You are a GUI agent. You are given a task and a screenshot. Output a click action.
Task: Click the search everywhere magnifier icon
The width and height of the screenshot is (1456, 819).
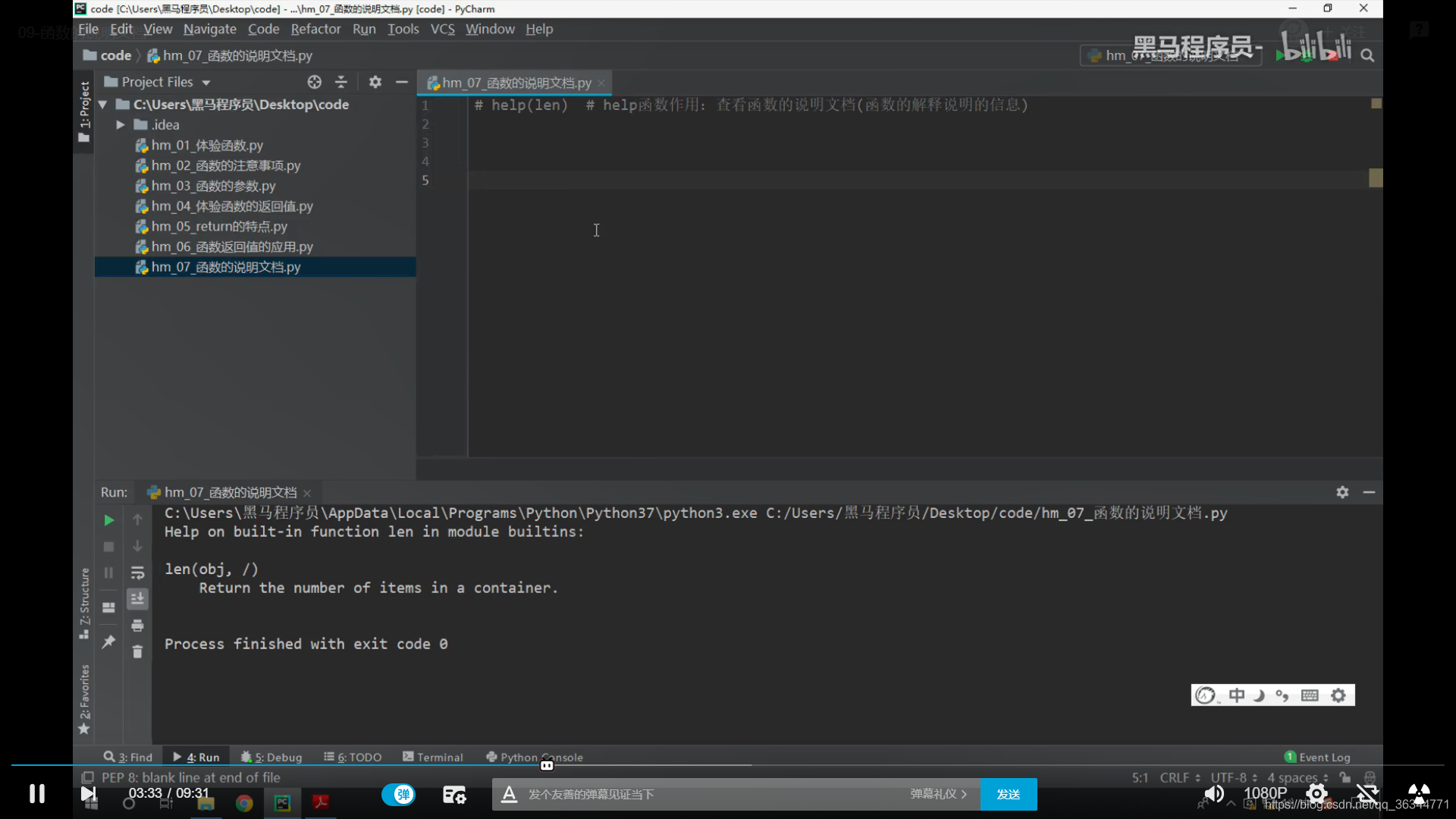click(x=1367, y=55)
